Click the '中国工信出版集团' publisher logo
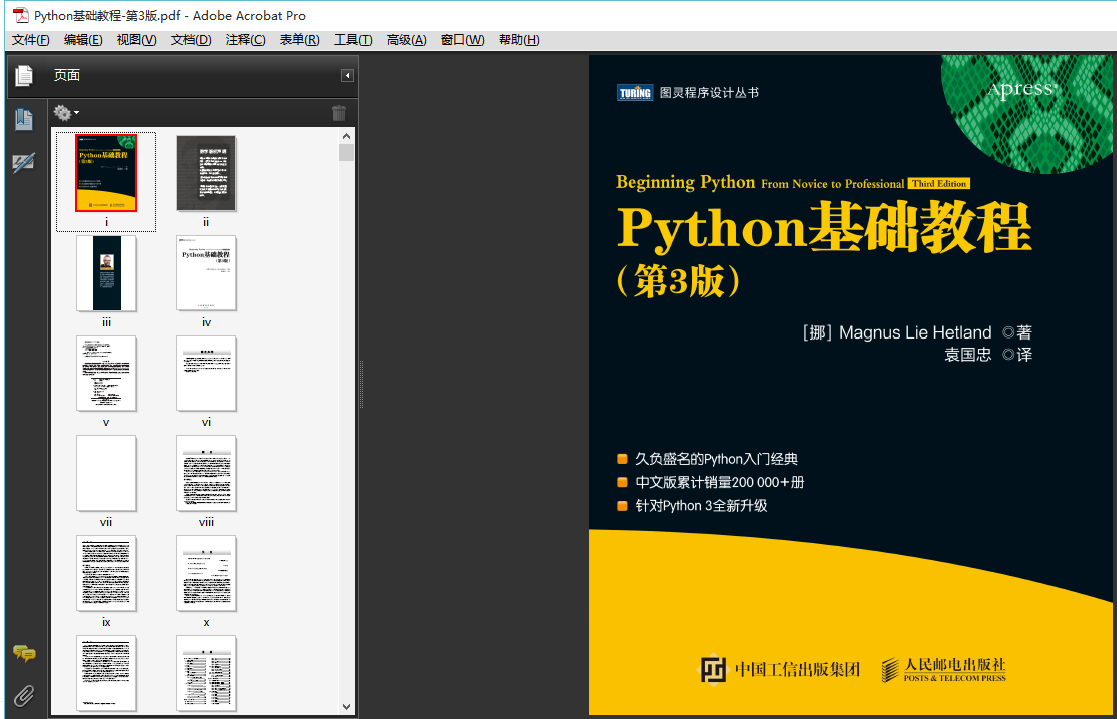The height and width of the screenshot is (719, 1117). [x=779, y=669]
